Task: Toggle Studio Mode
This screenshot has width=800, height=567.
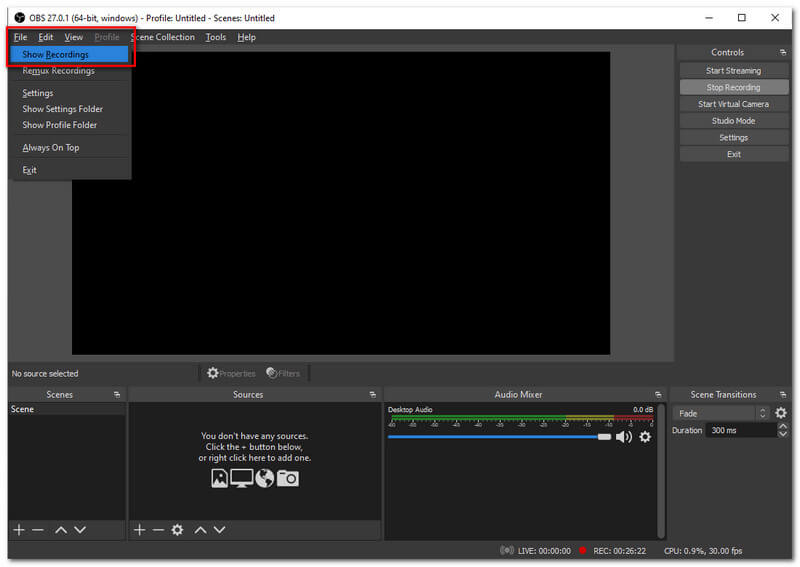Action: (733, 121)
